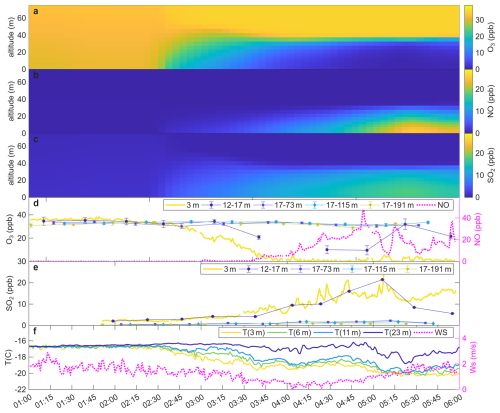Click the '06:00' time axis label
The width and height of the screenshot is (500, 413).
point(453,401)
